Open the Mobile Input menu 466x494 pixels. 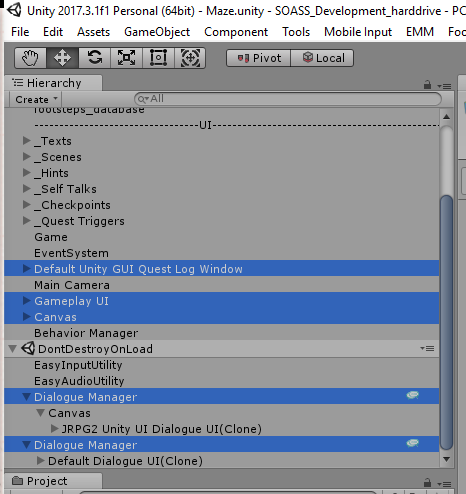[x=358, y=32]
